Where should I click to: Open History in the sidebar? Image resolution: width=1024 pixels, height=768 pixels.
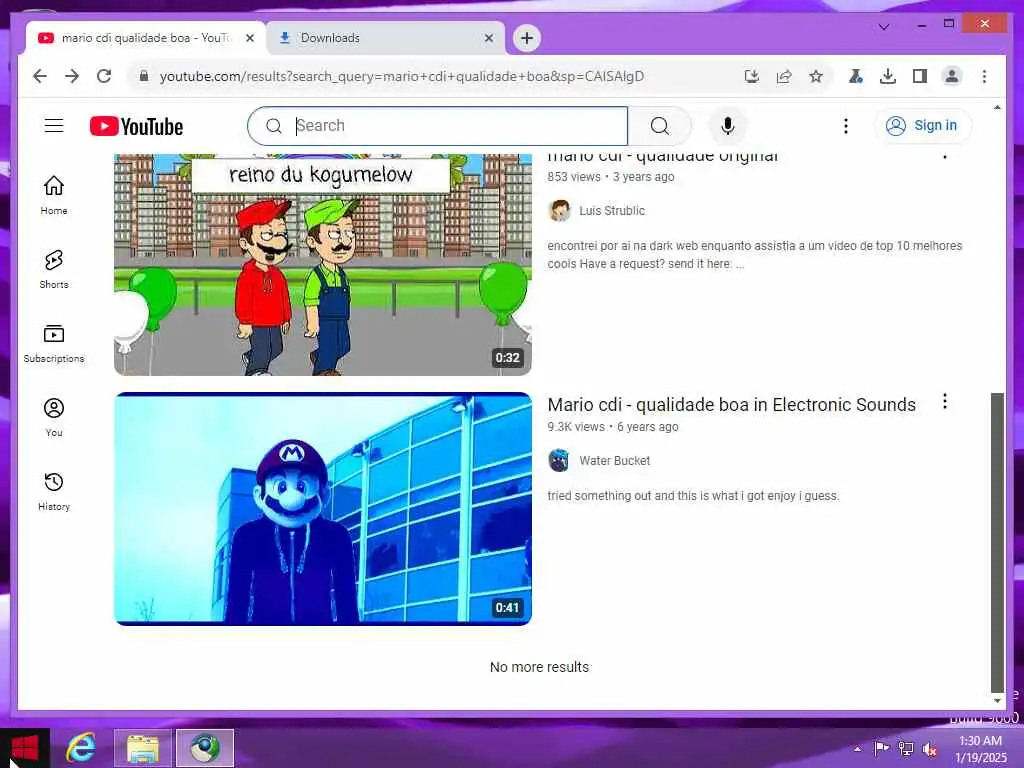54,491
